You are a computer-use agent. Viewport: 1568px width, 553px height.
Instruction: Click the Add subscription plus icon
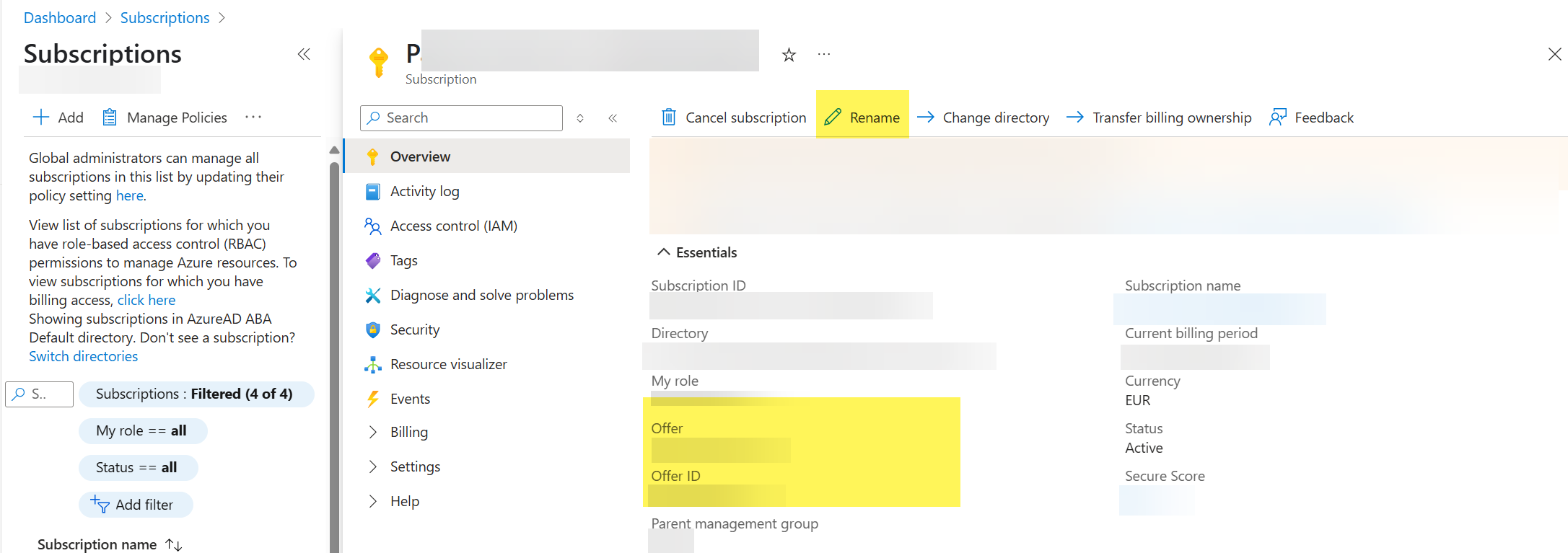coord(41,117)
